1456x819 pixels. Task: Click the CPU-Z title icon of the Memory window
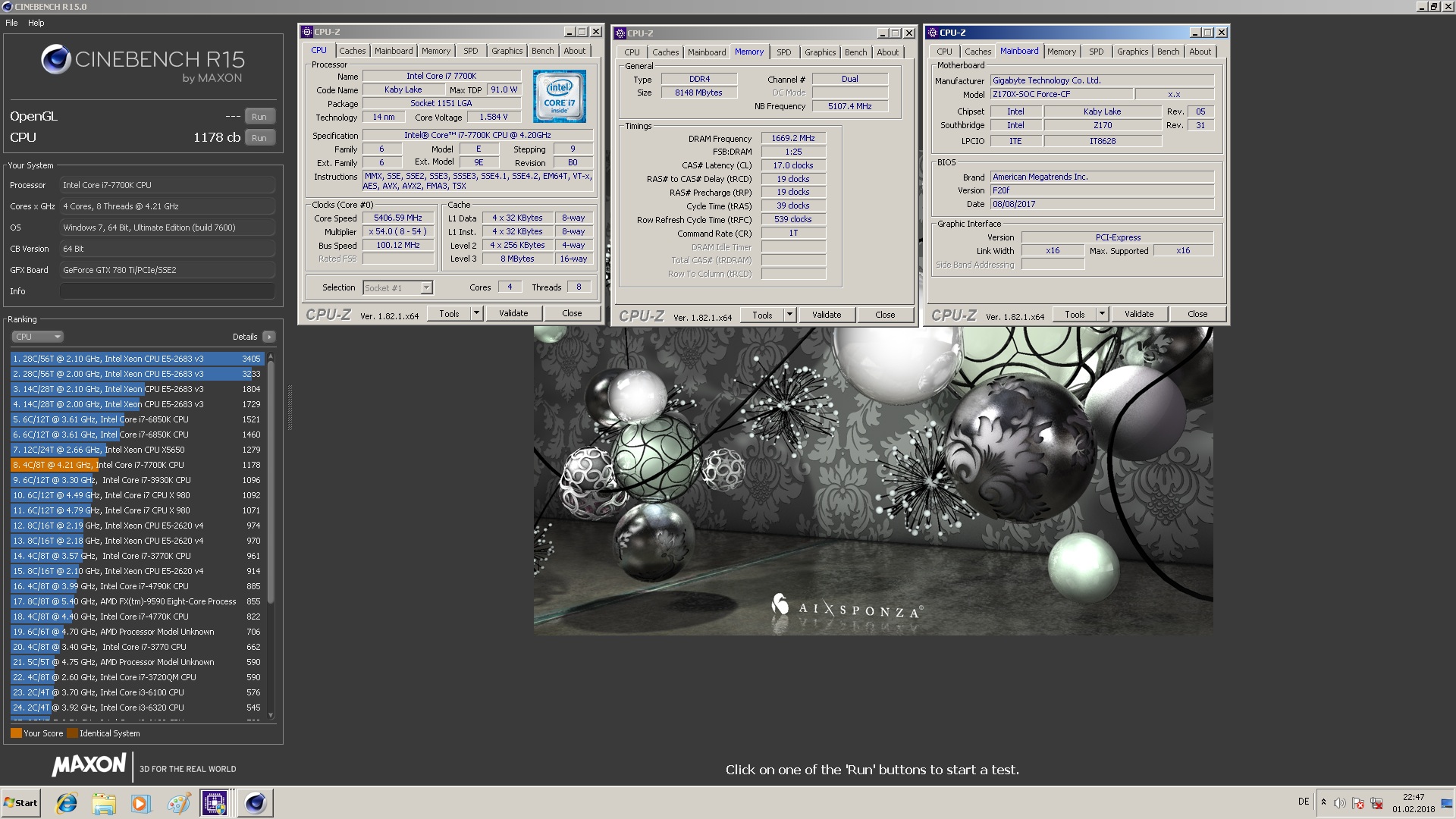[620, 33]
